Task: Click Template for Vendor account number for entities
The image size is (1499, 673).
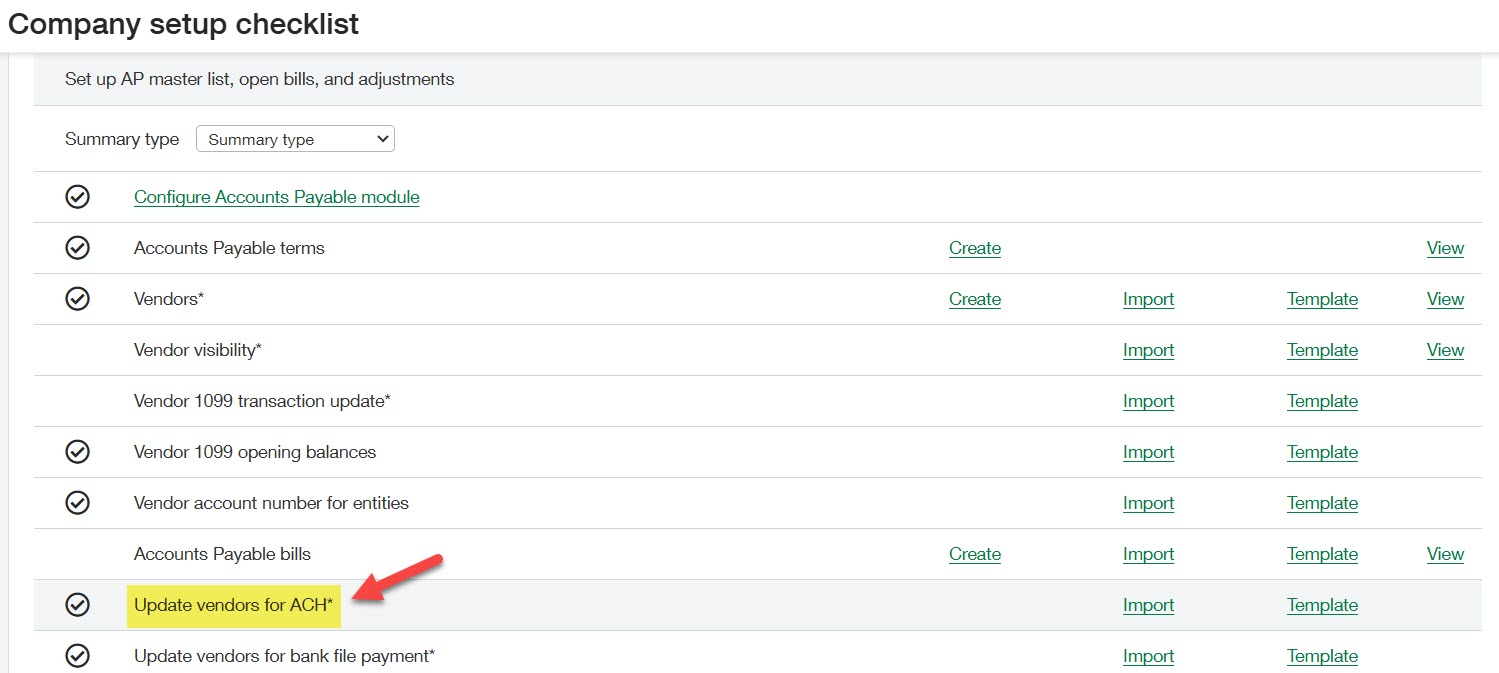Action: (1322, 503)
